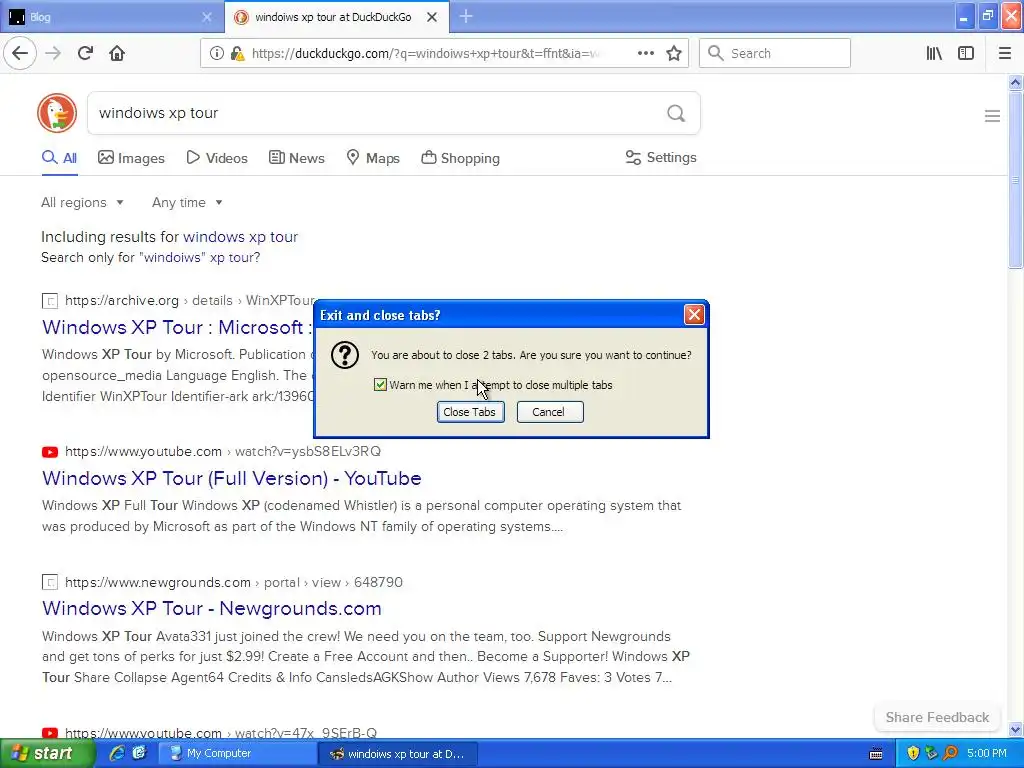
Task: Open the Windows start button
Action: point(47,753)
